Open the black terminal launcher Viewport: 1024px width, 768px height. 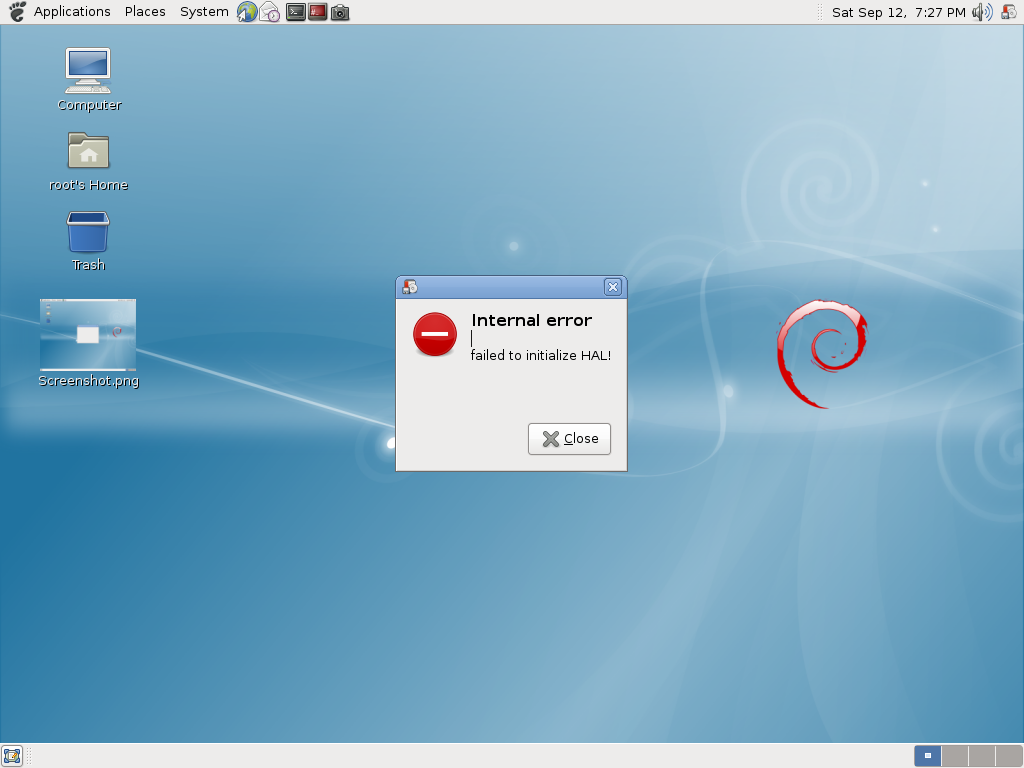coord(295,12)
